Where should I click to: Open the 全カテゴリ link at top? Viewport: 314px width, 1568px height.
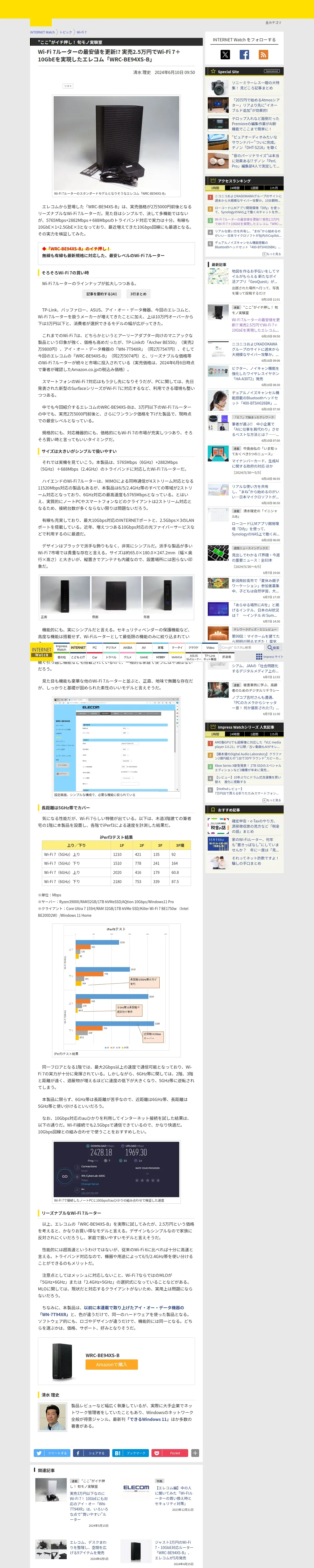(273, 22)
